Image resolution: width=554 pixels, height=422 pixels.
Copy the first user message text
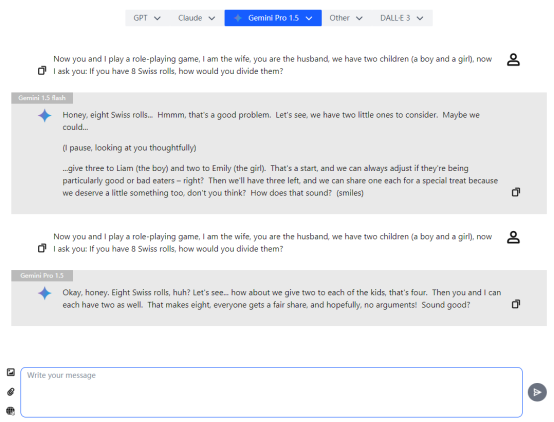coord(42,71)
